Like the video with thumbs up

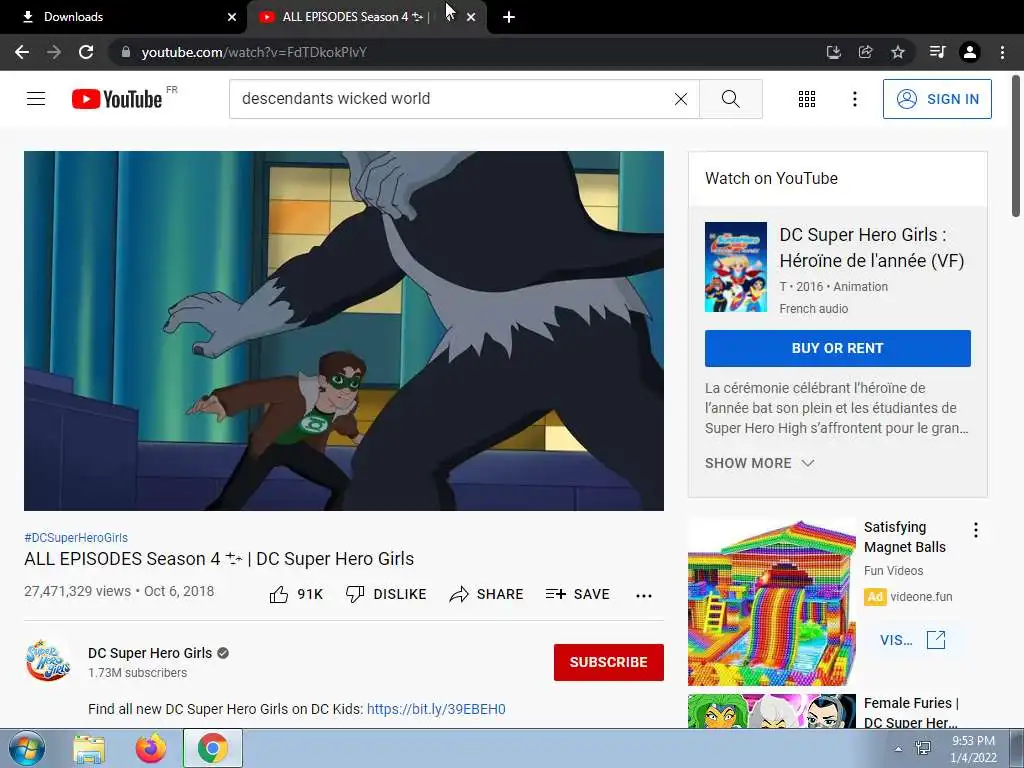tap(296, 594)
